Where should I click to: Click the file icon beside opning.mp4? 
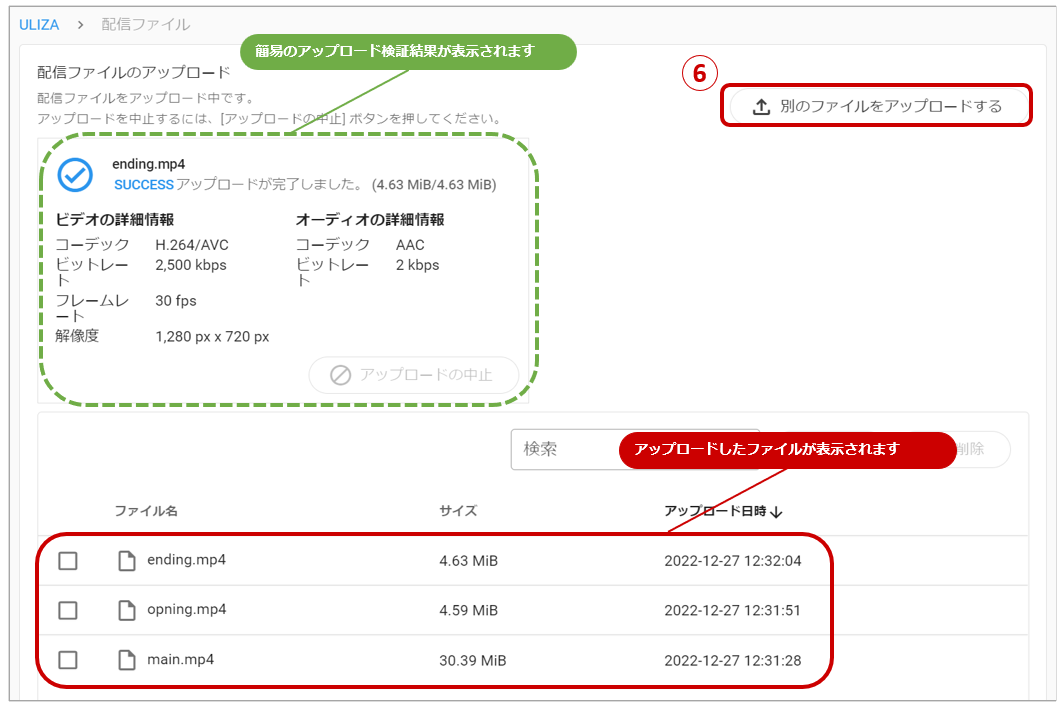pyautogui.click(x=127, y=610)
